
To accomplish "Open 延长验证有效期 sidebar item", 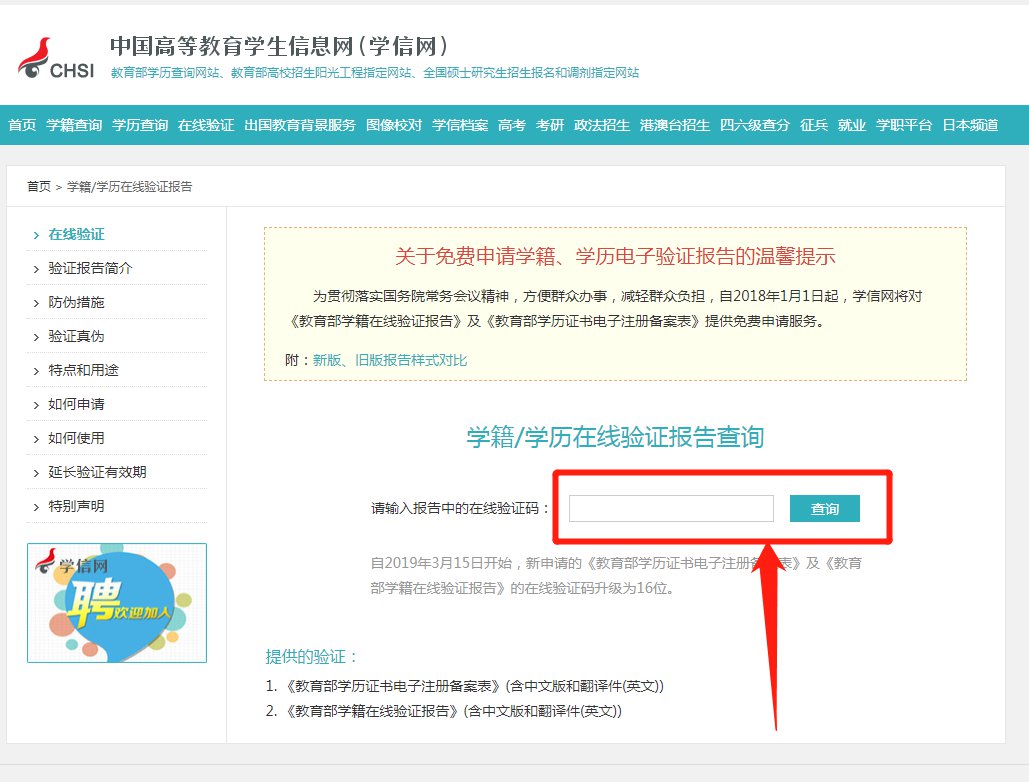I will coord(97,472).
